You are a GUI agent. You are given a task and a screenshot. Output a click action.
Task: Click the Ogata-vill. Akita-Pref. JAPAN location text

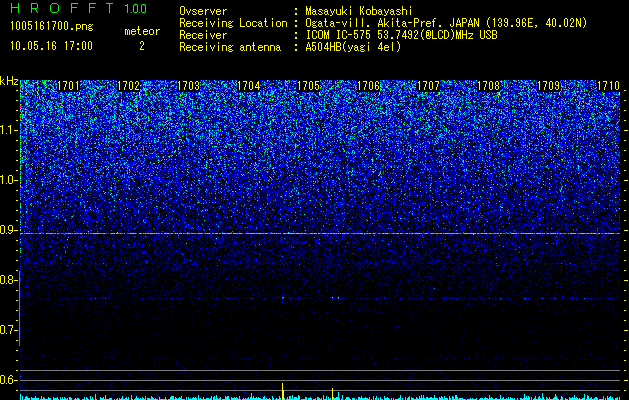(x=446, y=23)
